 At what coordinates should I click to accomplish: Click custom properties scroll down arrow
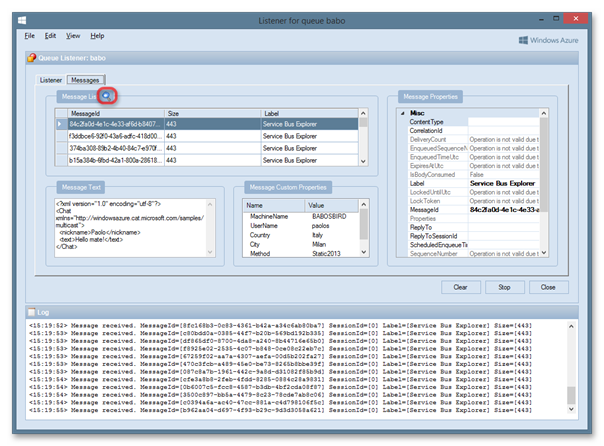pos(364,252)
